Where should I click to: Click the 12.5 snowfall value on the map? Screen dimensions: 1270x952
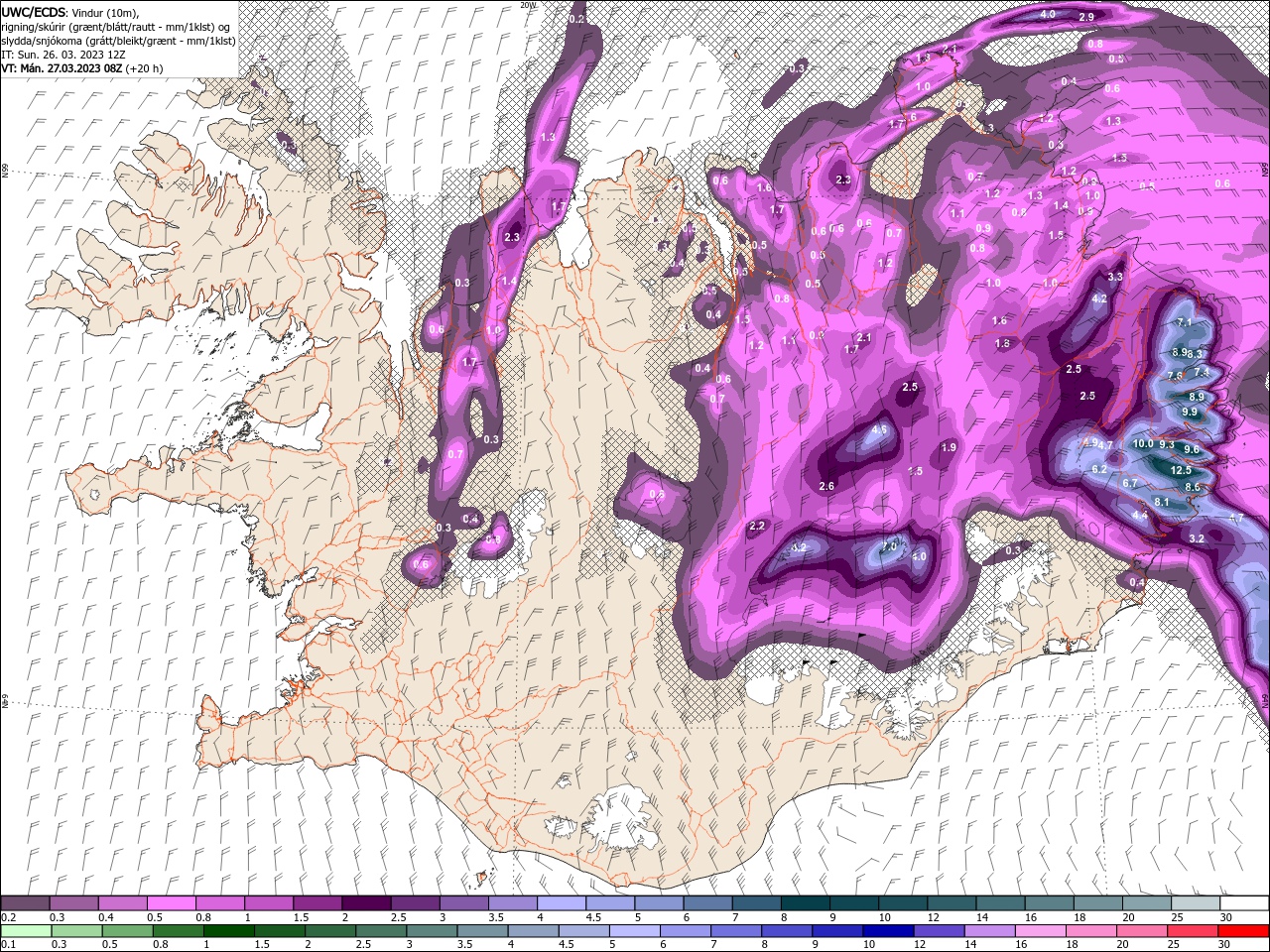(1181, 471)
